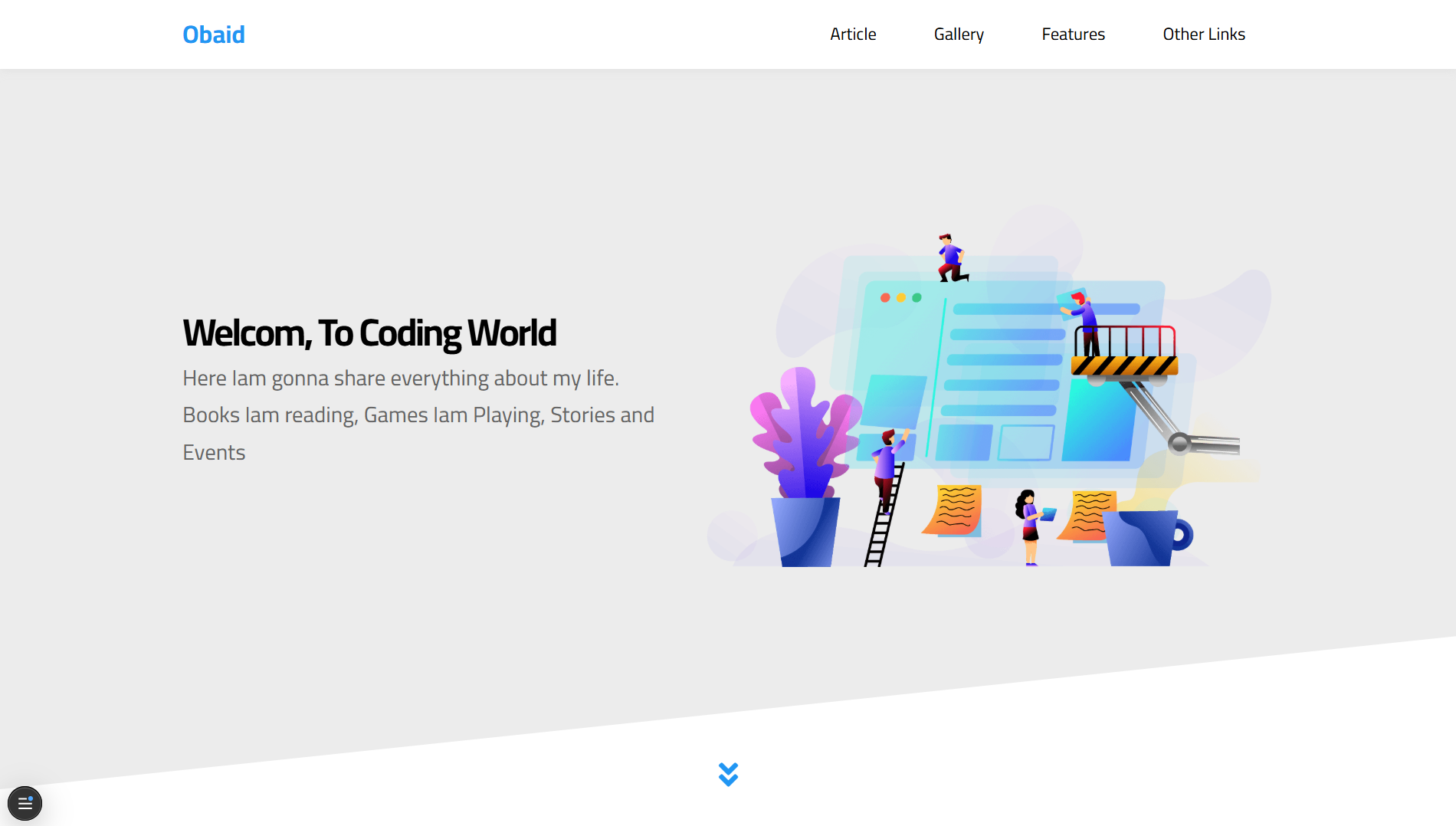This screenshot has height=826, width=1456.
Task: Select the Features menu item
Action: (x=1073, y=34)
